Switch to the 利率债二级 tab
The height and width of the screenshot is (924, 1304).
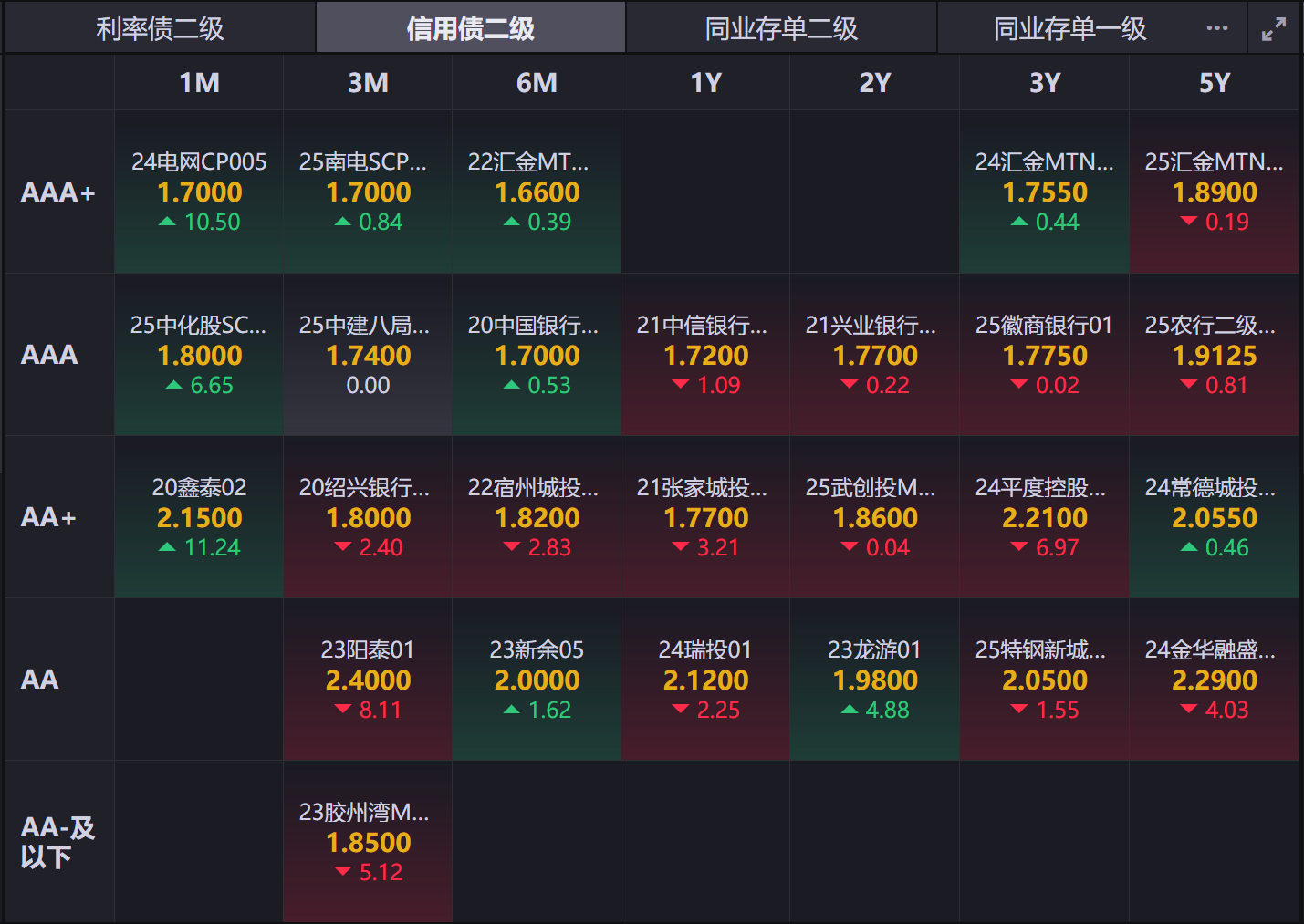[160, 28]
